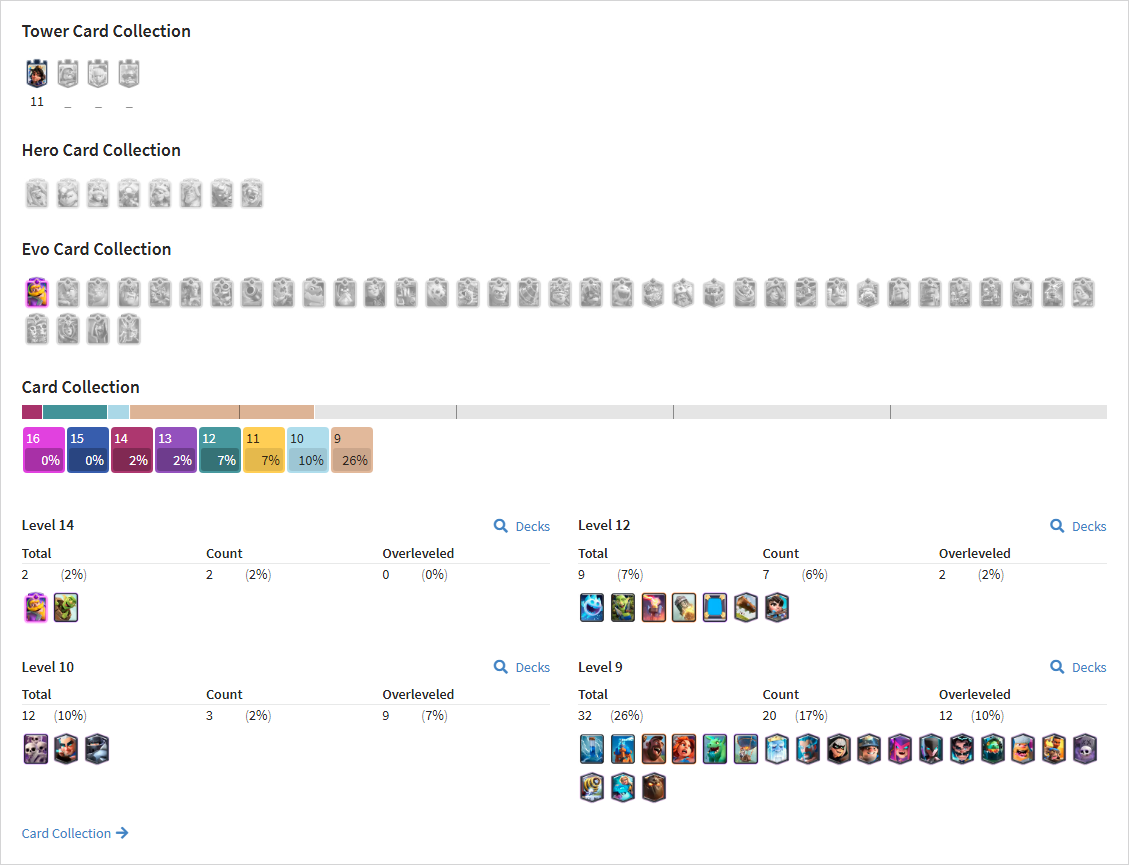This screenshot has height=865, width=1129.
Task: Click the level 16 pink percentage box
Action: [44, 450]
